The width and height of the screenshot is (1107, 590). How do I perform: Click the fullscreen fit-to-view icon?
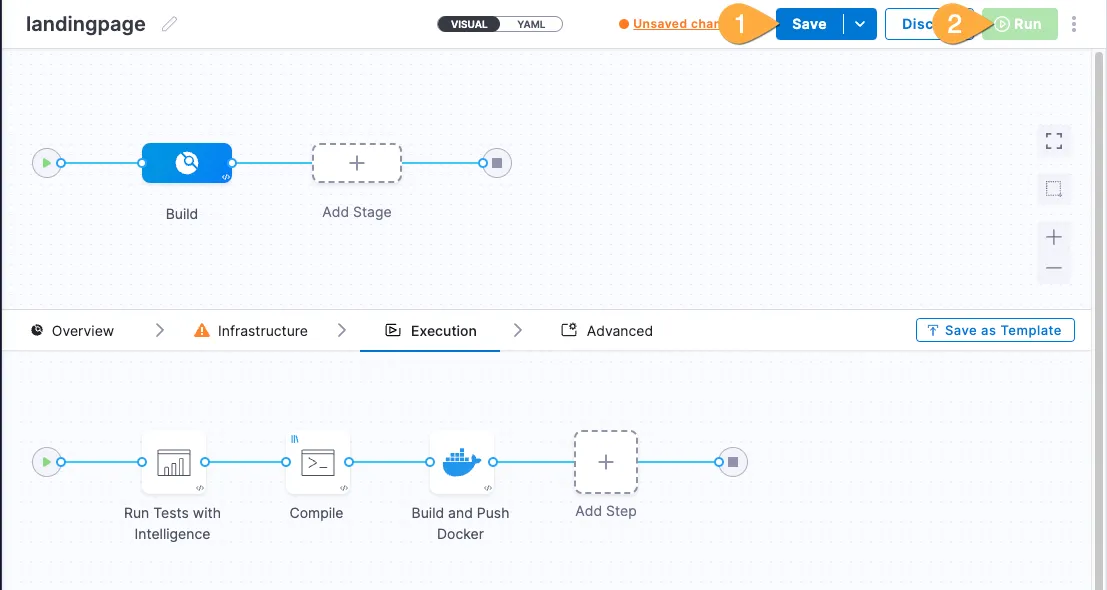pos(1053,141)
